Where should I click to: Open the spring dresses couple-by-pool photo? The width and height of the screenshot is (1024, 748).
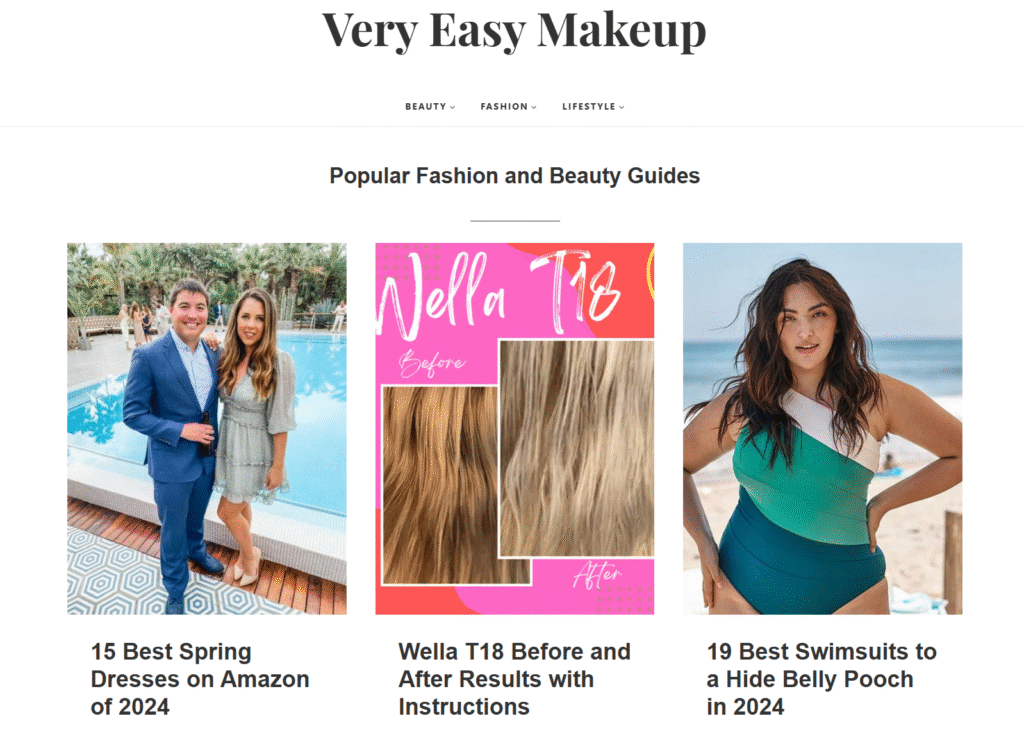click(207, 429)
